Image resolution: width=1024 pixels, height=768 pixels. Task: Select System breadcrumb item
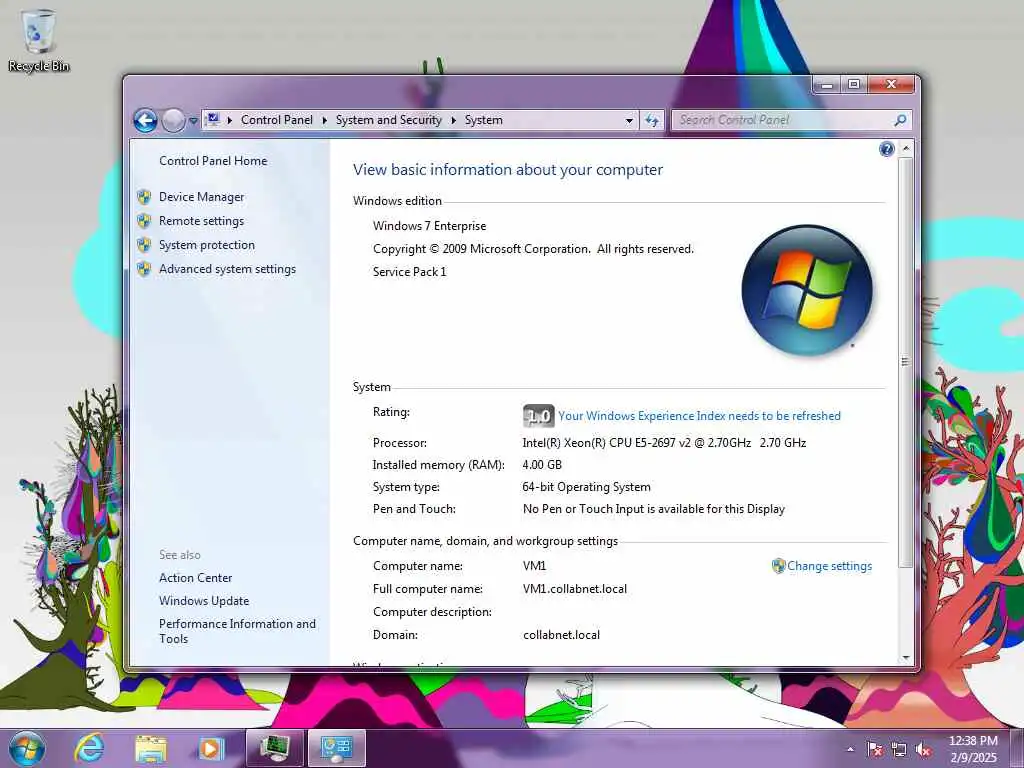[x=483, y=120]
